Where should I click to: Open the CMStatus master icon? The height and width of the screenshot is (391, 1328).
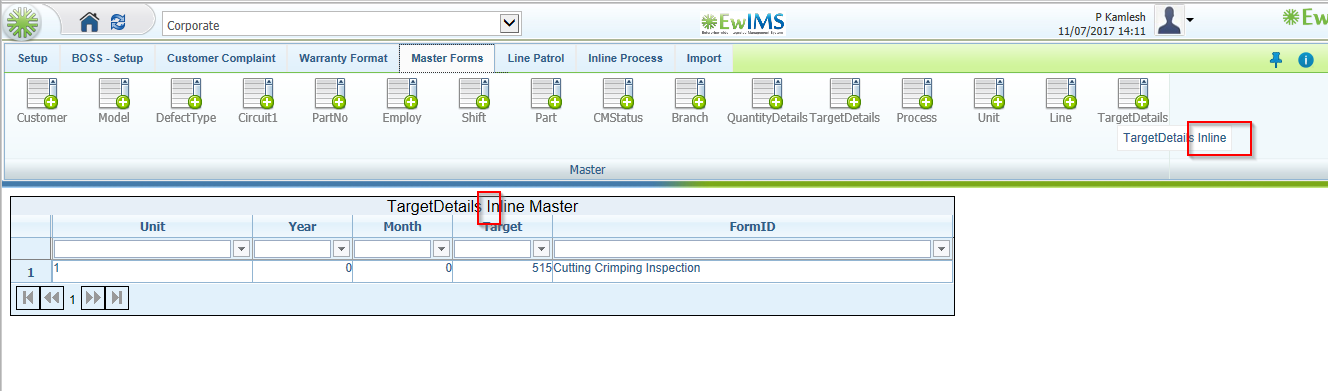point(618,93)
